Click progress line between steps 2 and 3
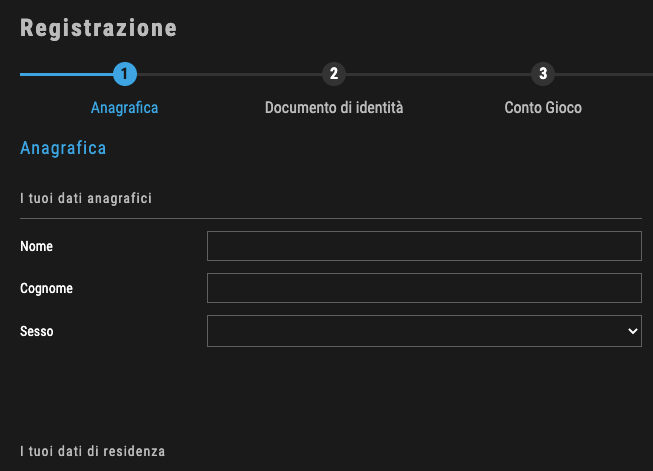653x471 pixels. tap(439, 75)
